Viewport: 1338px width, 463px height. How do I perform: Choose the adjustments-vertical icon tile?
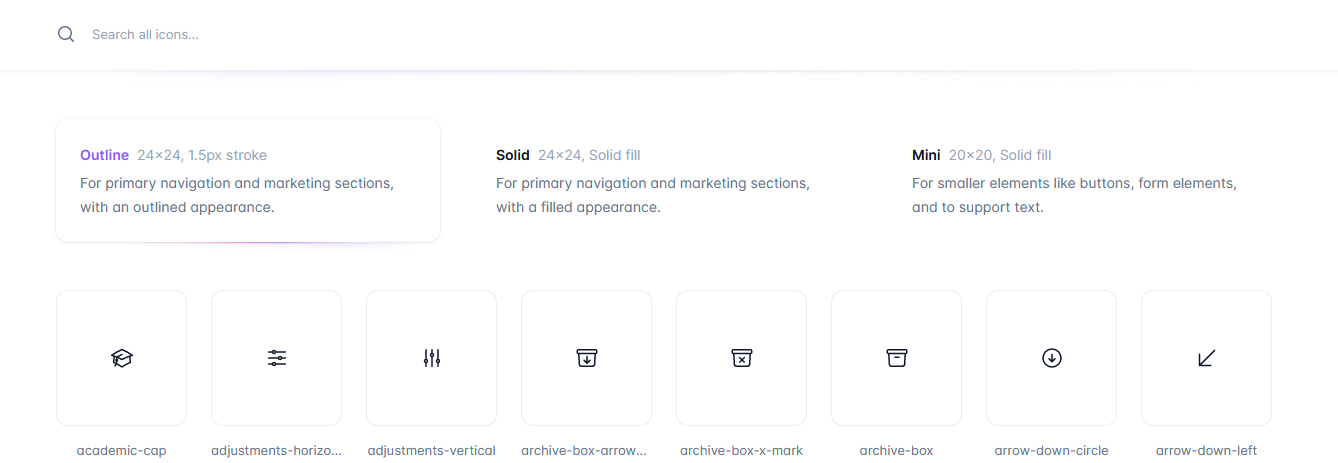coord(431,358)
